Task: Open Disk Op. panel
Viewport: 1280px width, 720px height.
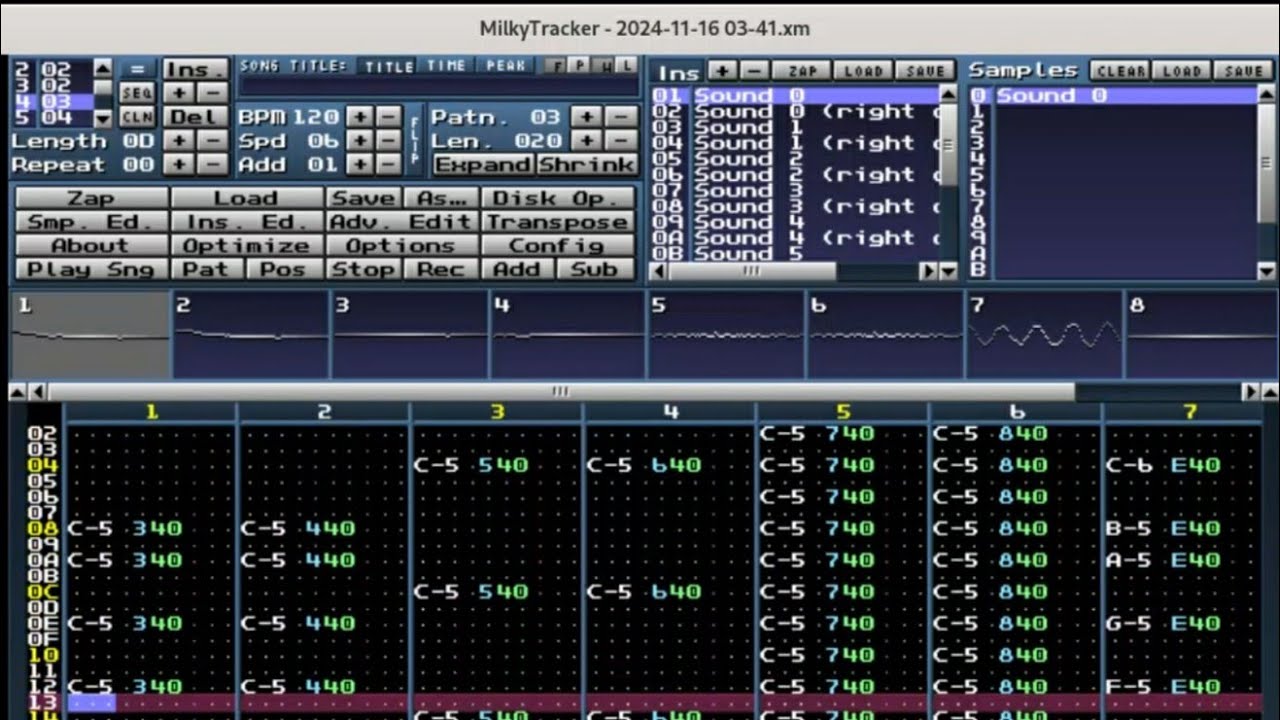Action: point(558,198)
